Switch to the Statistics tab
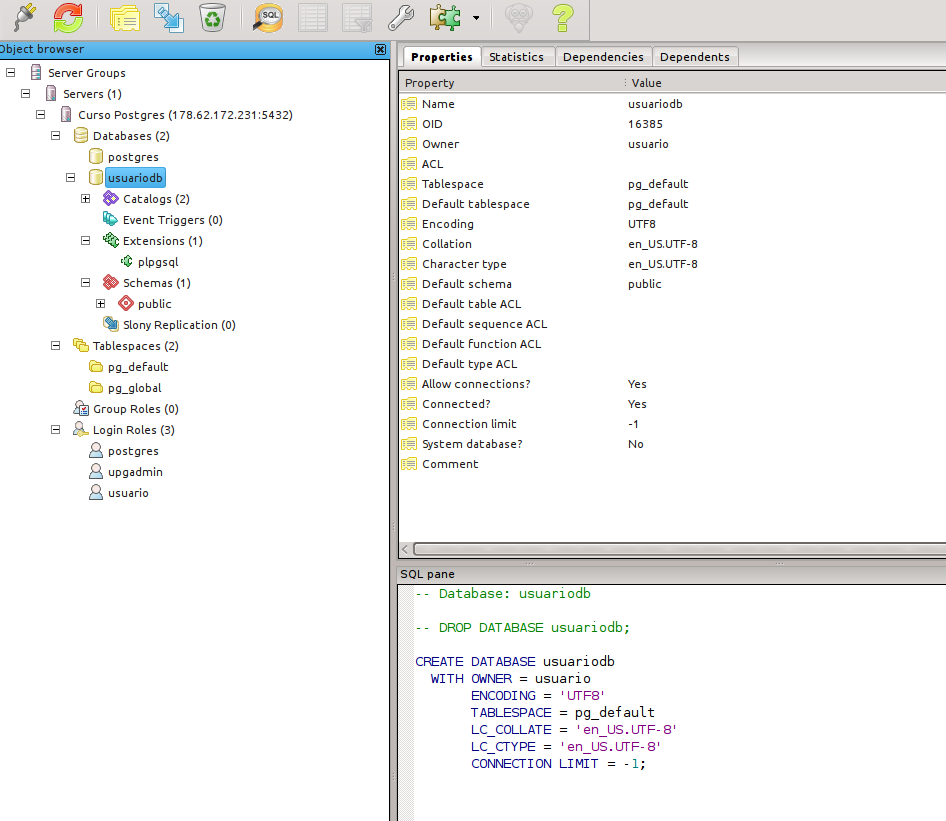The width and height of the screenshot is (946, 821). click(x=517, y=57)
